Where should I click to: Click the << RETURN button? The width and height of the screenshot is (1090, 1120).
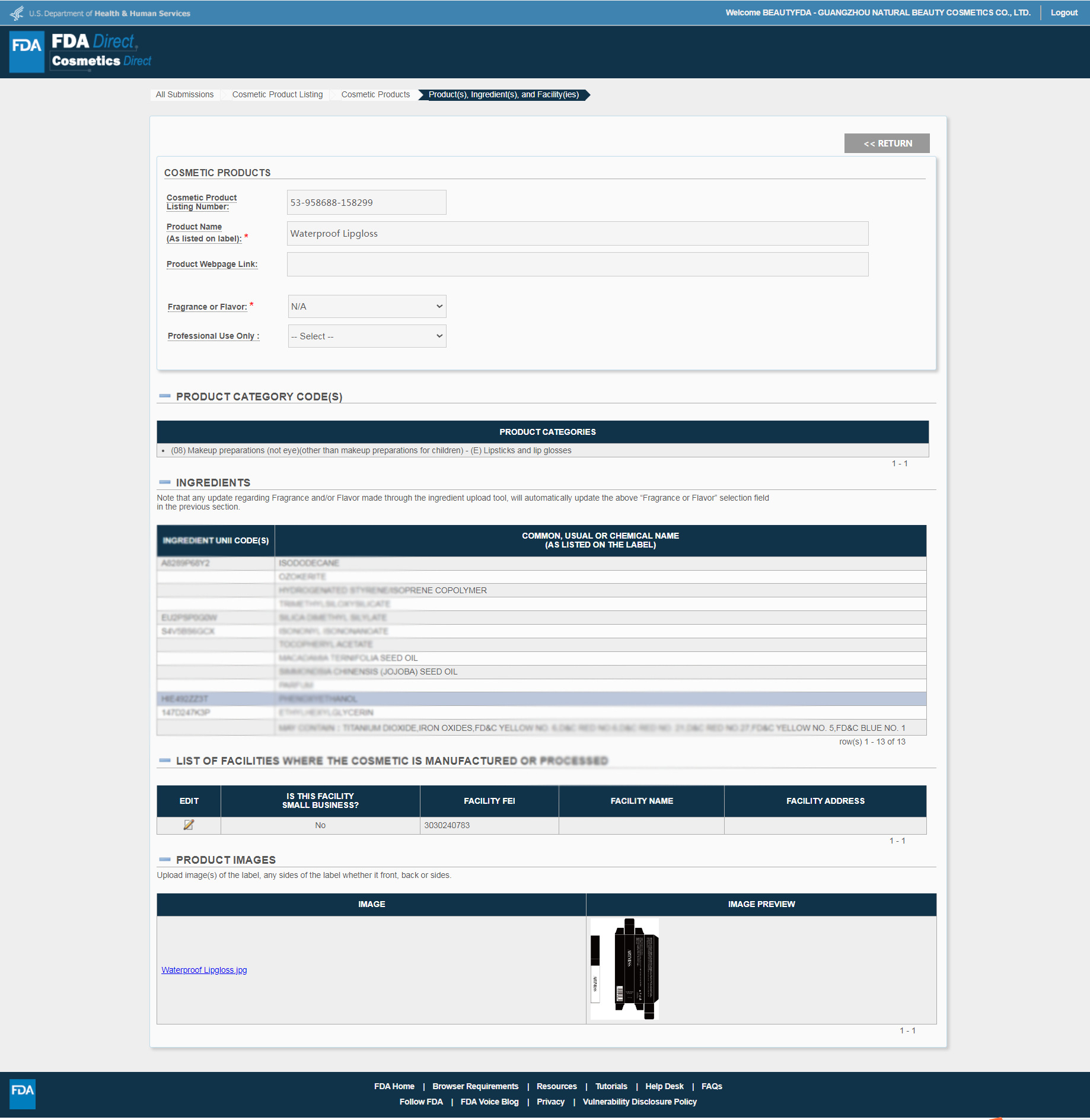[x=887, y=144]
